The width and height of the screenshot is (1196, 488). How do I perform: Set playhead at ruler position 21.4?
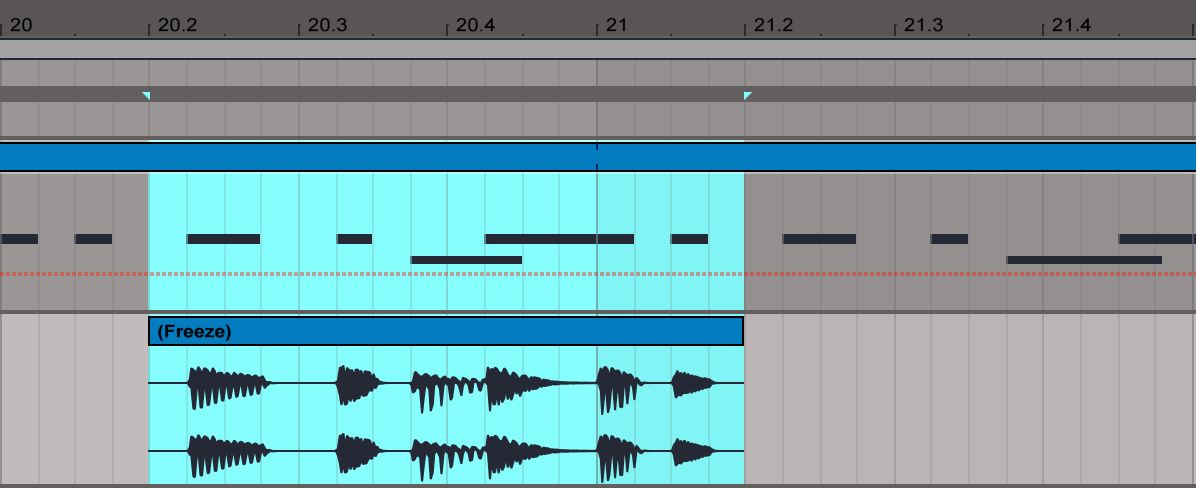pos(1070,25)
